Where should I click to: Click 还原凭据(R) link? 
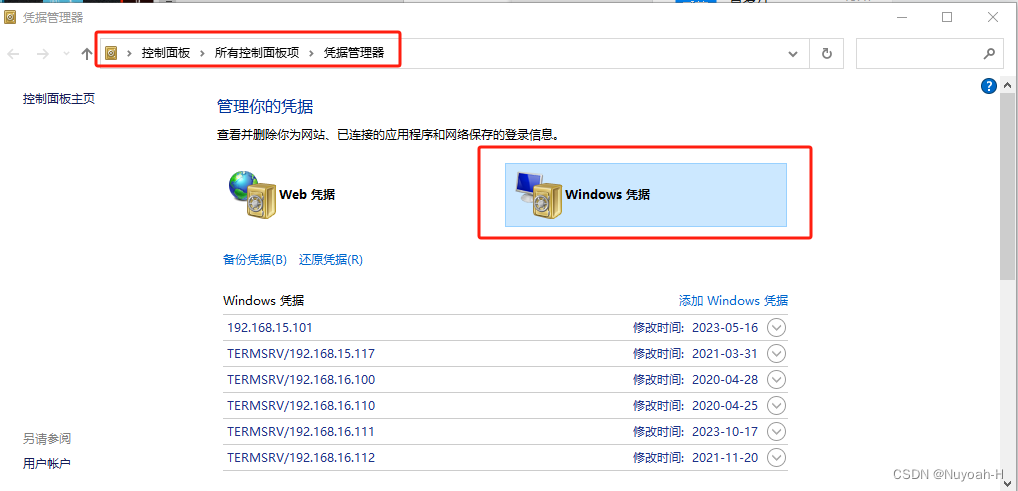pyautogui.click(x=331, y=260)
